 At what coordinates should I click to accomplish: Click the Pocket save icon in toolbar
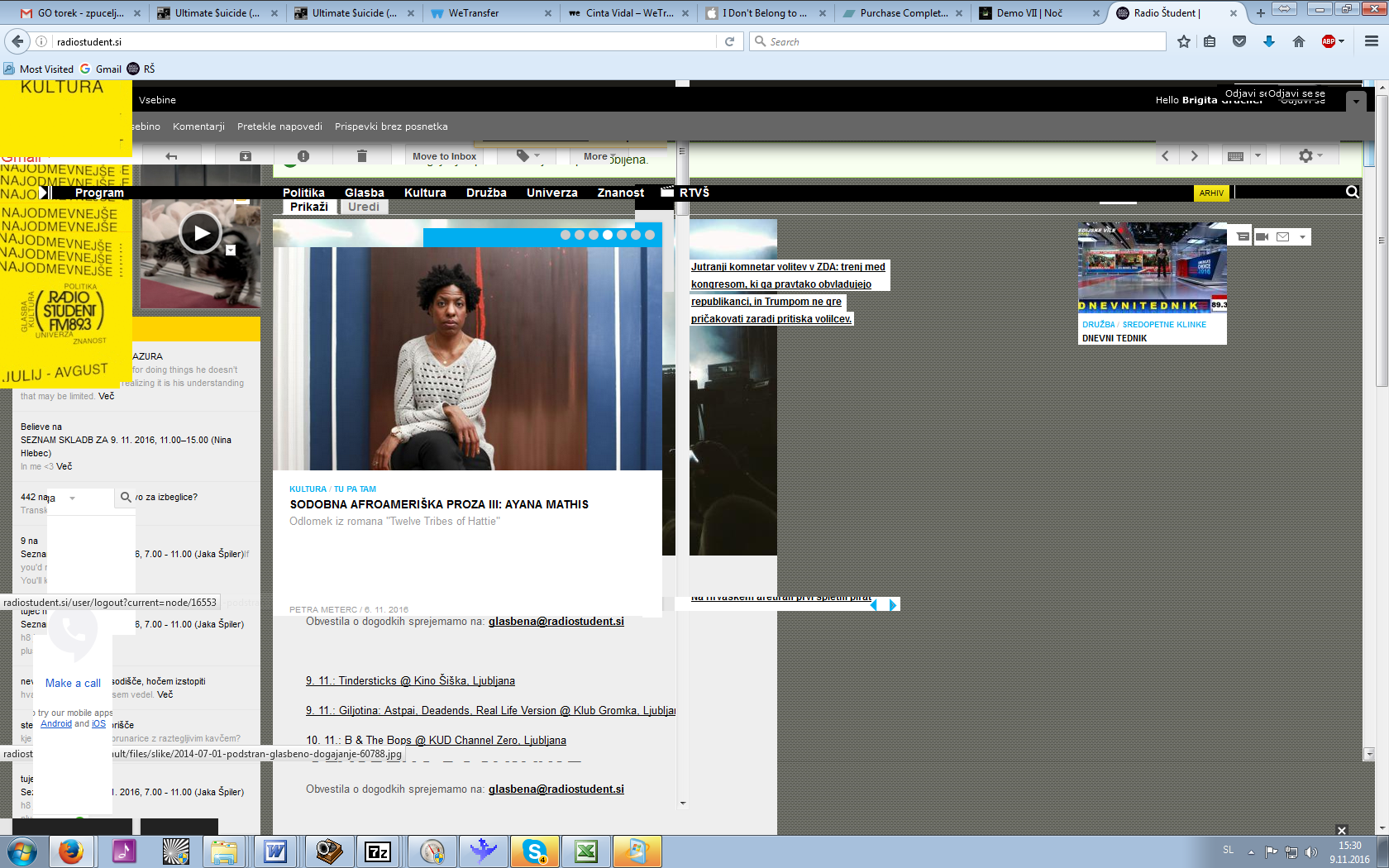tap(1239, 41)
